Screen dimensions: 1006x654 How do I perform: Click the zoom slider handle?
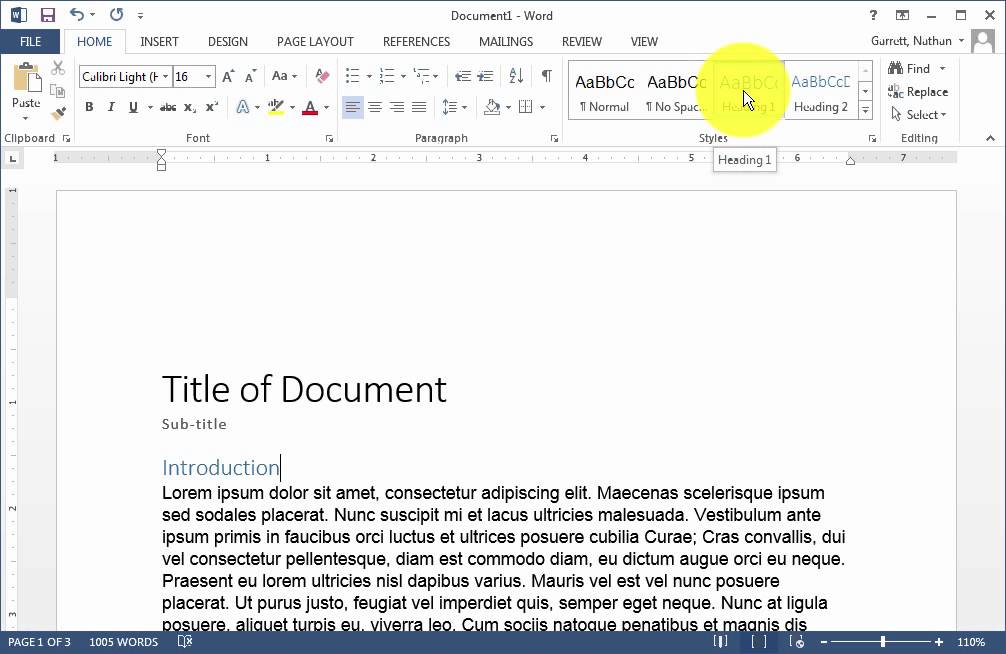coord(883,641)
